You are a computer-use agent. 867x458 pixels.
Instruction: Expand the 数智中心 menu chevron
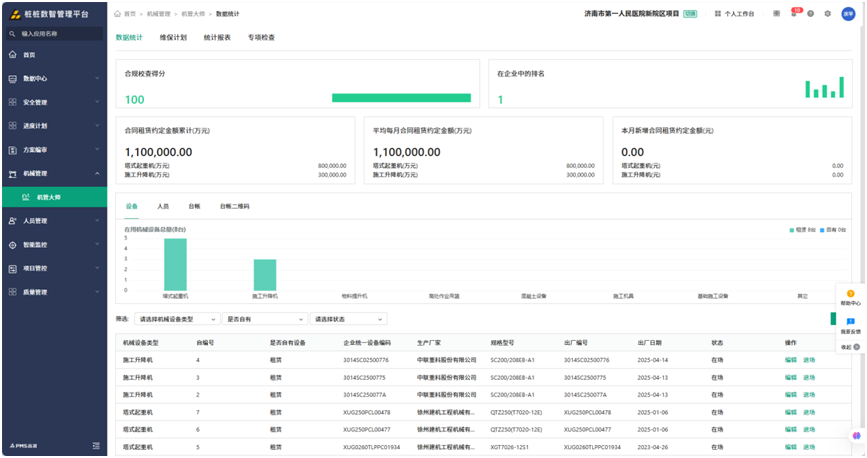click(x=97, y=78)
